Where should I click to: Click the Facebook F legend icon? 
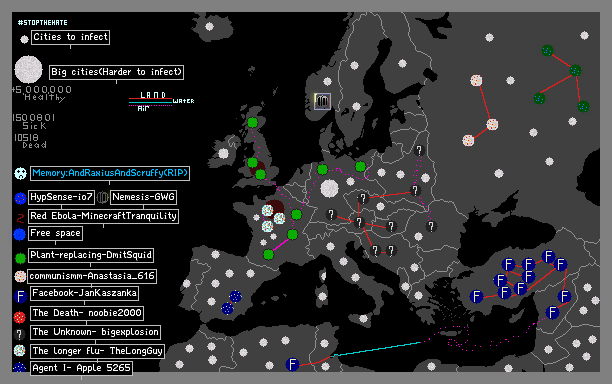(20, 296)
